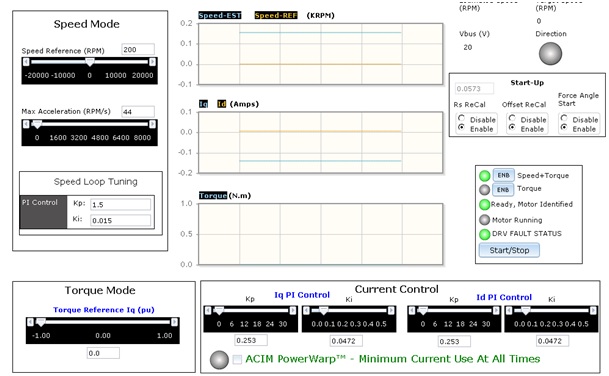Click left arrow of Max Acceleration slider
This screenshot has height=376, width=609.
pos(26,124)
